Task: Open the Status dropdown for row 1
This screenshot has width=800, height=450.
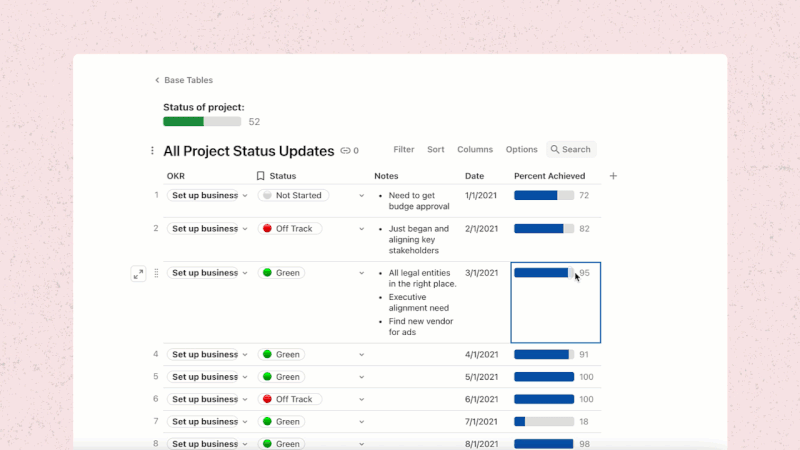Action: pos(362,196)
